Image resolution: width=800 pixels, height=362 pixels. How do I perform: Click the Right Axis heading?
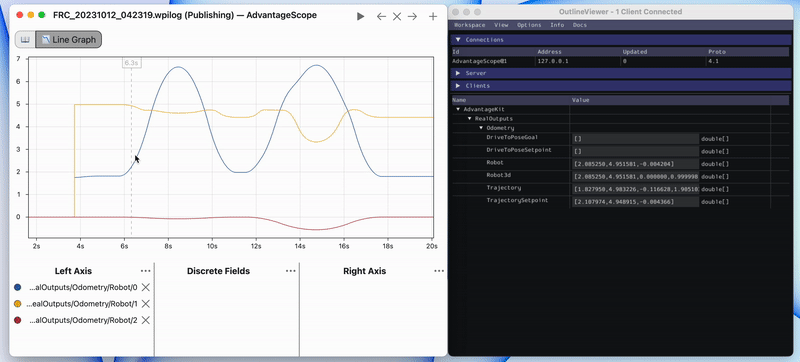364,271
